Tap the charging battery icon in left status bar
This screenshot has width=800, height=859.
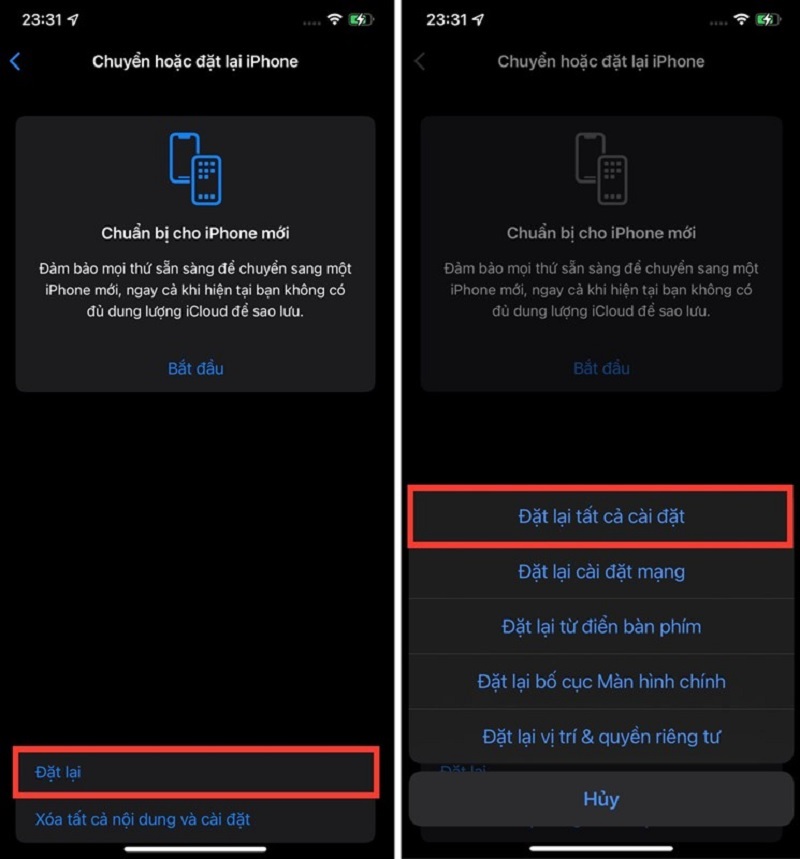361,20
